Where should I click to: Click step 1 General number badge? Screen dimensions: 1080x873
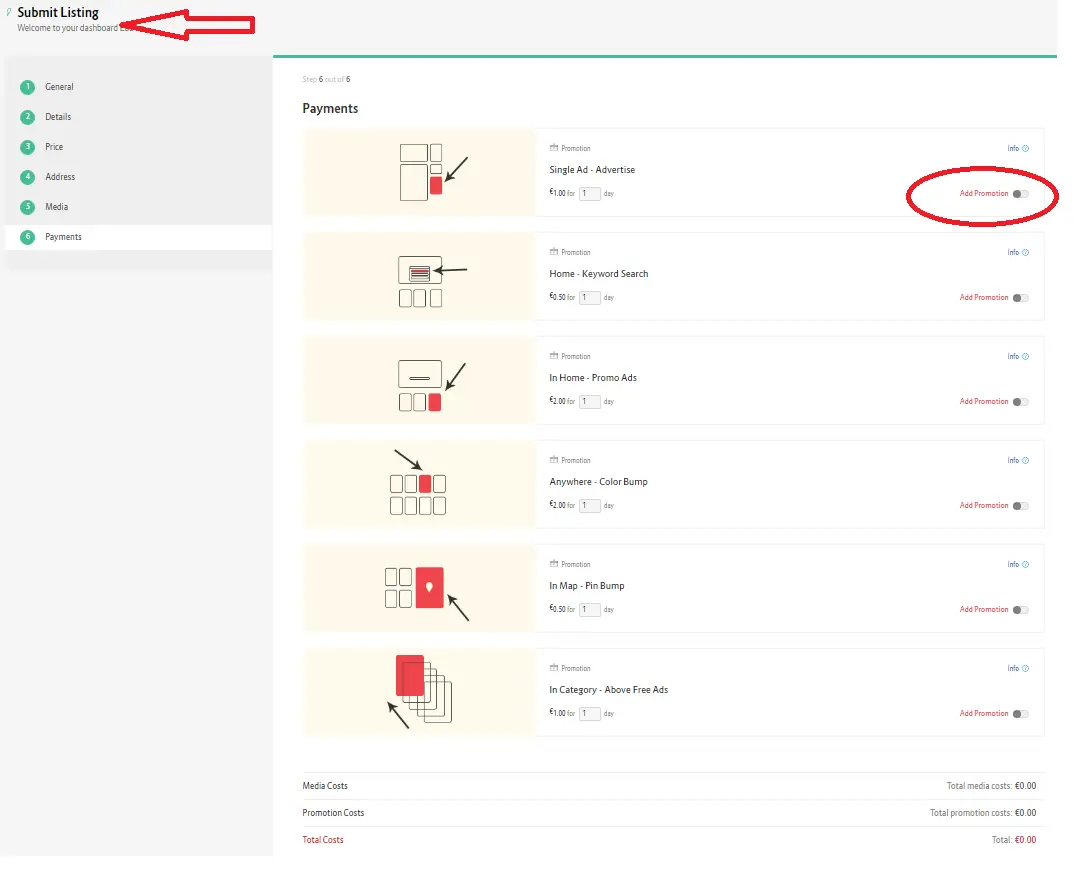click(x=27, y=87)
